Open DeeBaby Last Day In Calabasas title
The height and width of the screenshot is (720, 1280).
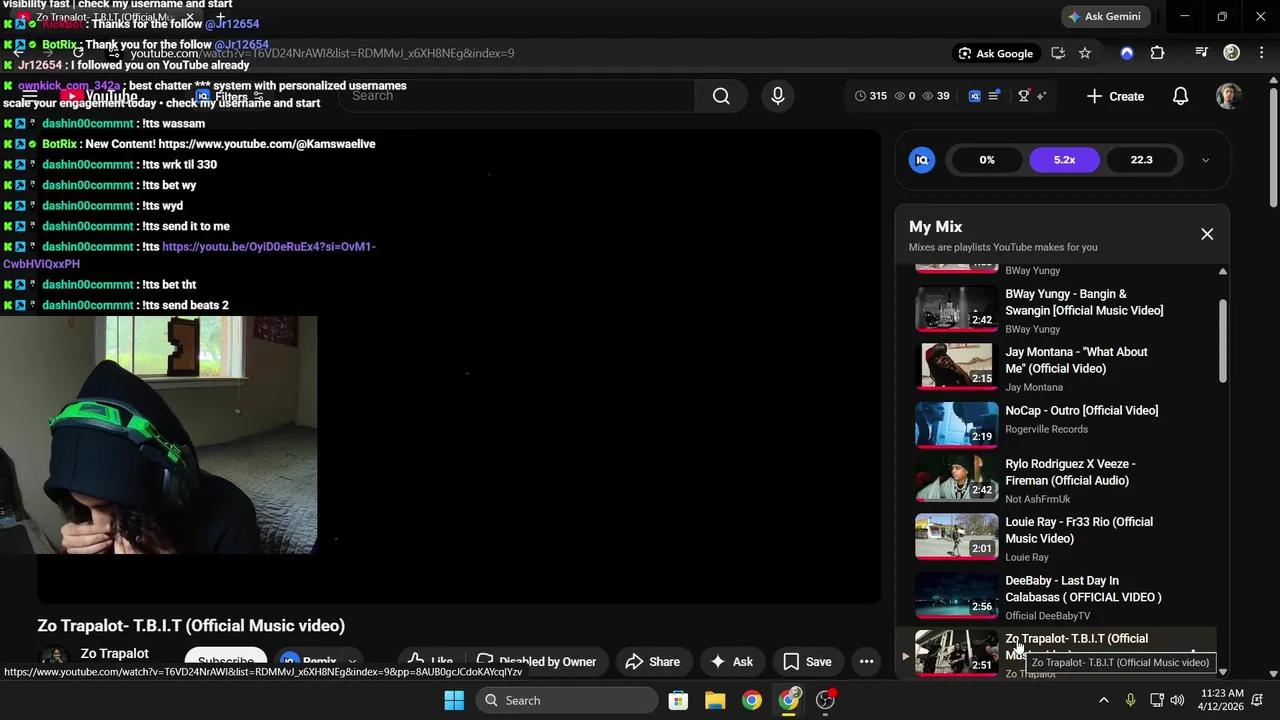pos(1083,589)
